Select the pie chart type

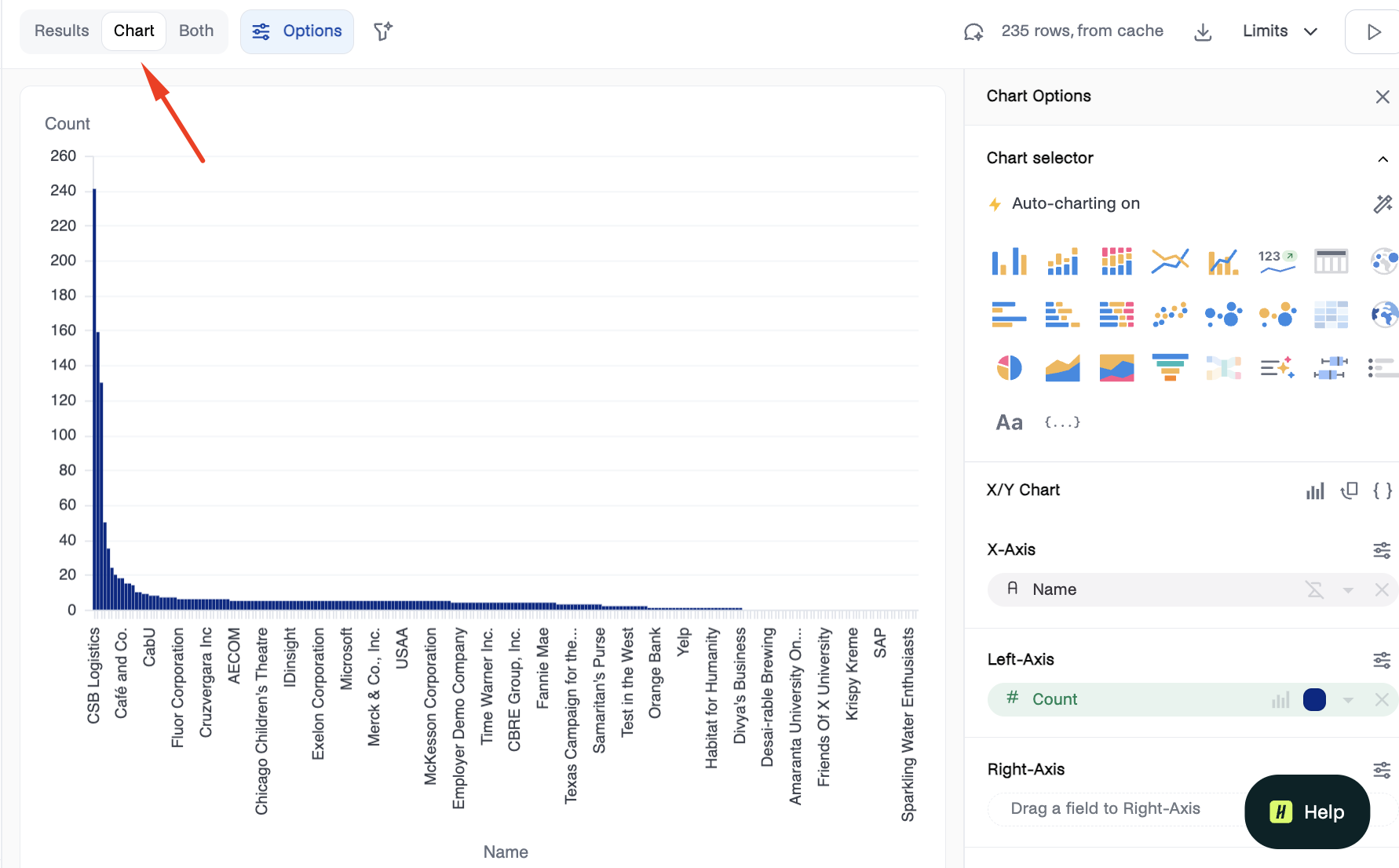click(x=1009, y=367)
